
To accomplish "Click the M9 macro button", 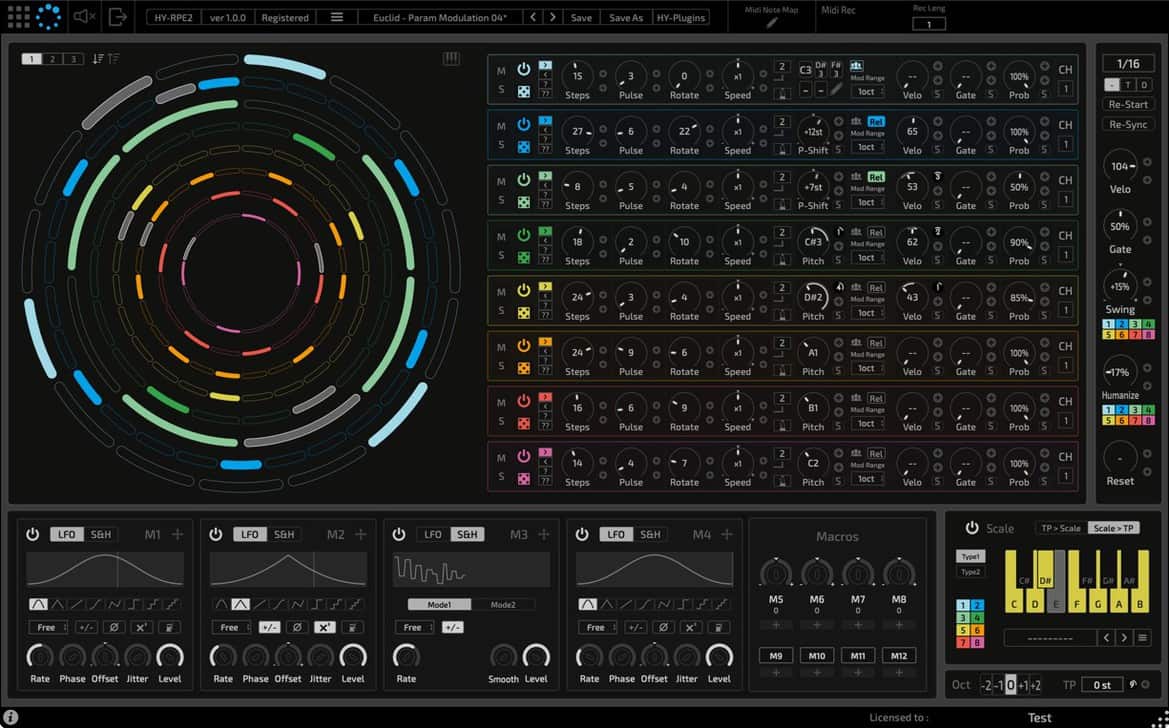I will click(776, 656).
